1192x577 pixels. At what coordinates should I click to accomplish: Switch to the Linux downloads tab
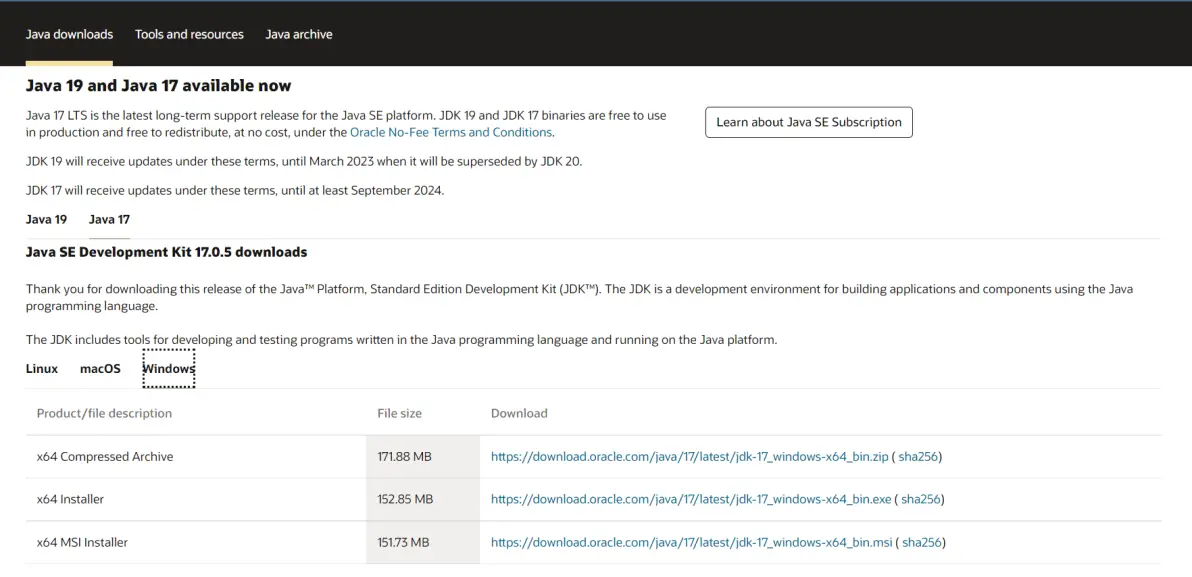coord(42,368)
